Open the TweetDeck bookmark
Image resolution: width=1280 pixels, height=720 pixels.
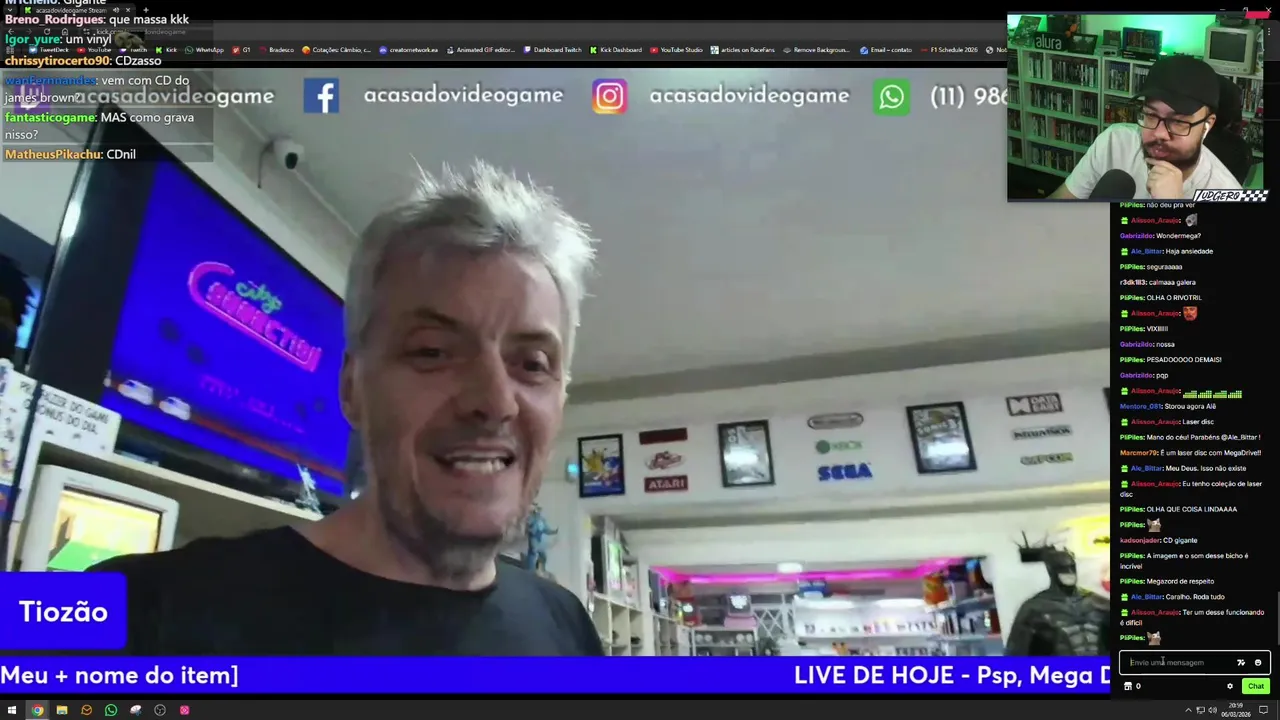click(49, 50)
